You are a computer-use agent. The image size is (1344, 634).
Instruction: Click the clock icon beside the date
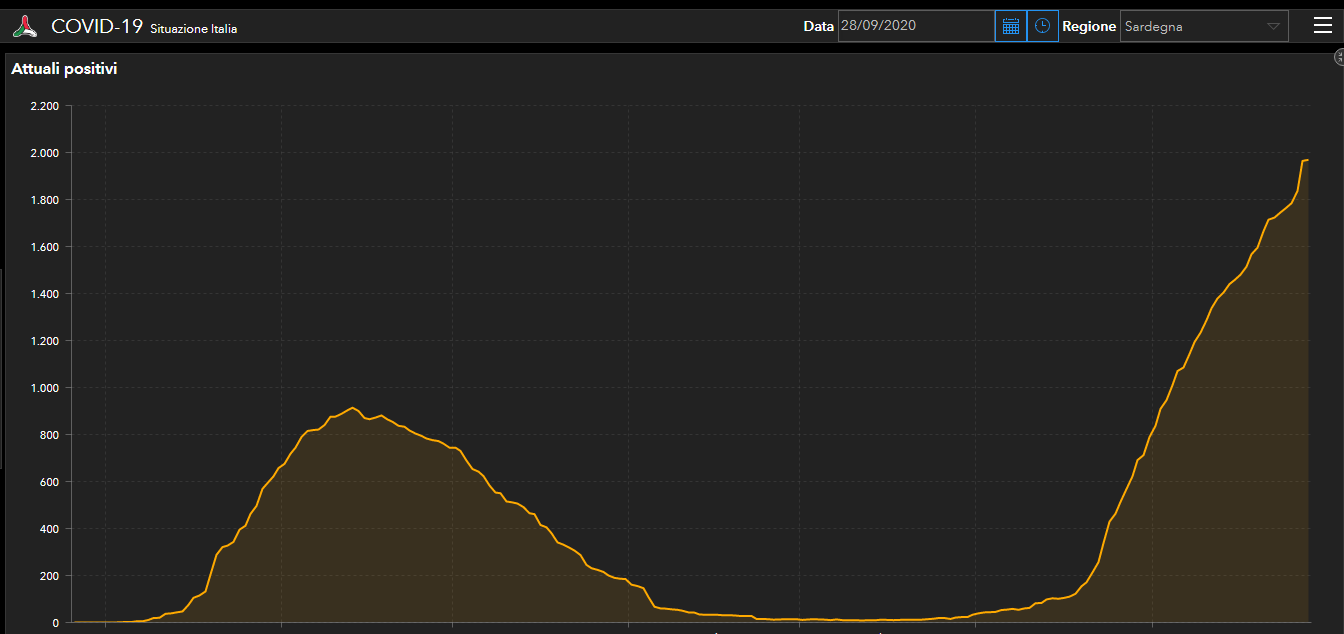tap(1043, 26)
